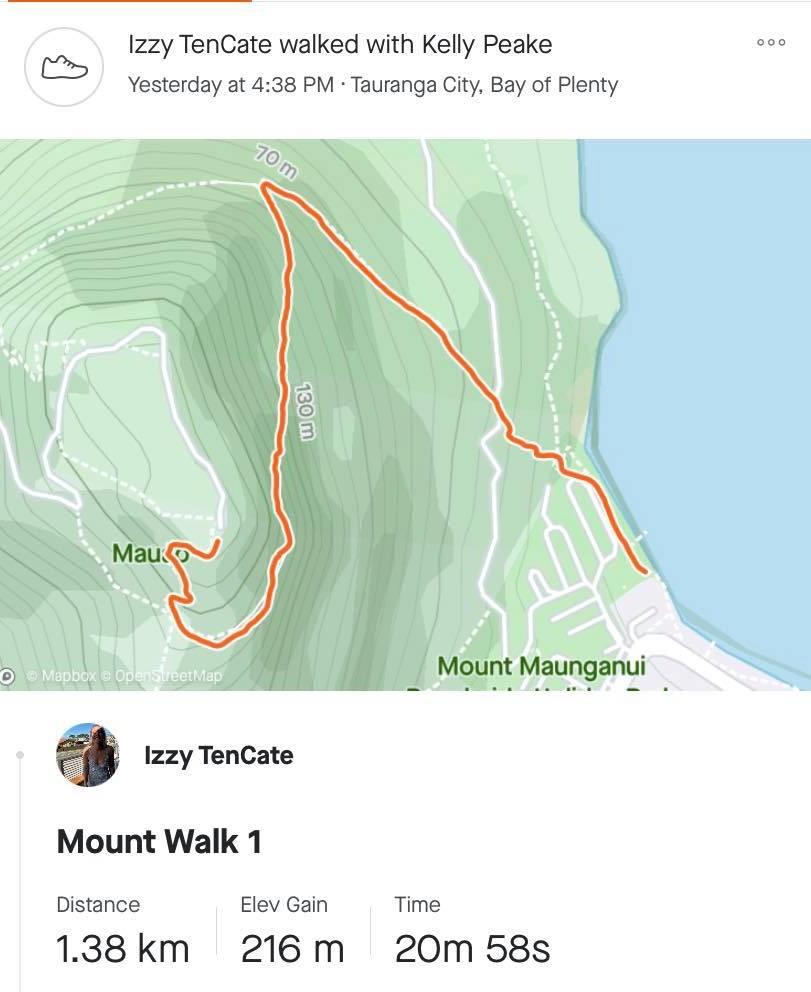Click the "Yesterday at 4:38 PM" timestamp

pyautogui.click(x=230, y=84)
